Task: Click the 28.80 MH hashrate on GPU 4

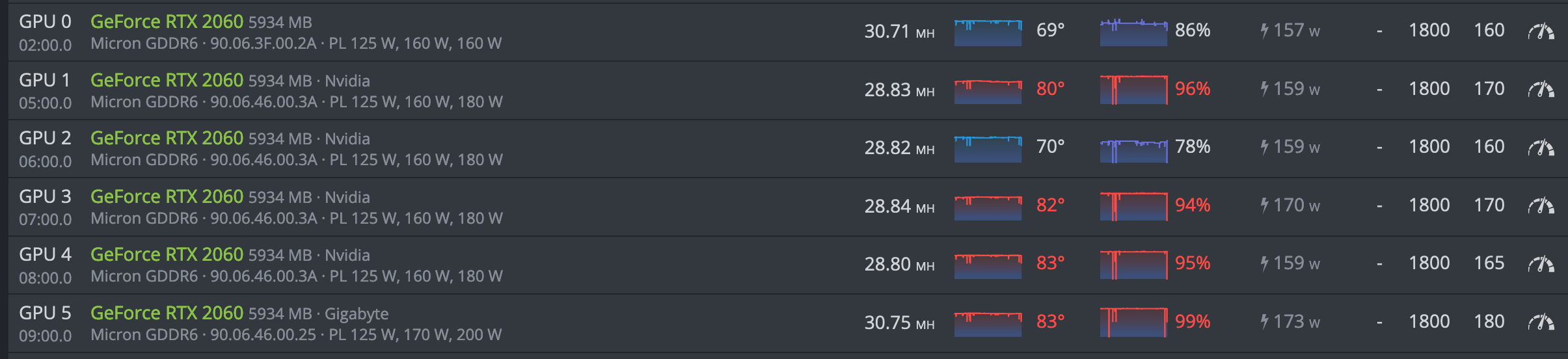Action: coord(899,264)
